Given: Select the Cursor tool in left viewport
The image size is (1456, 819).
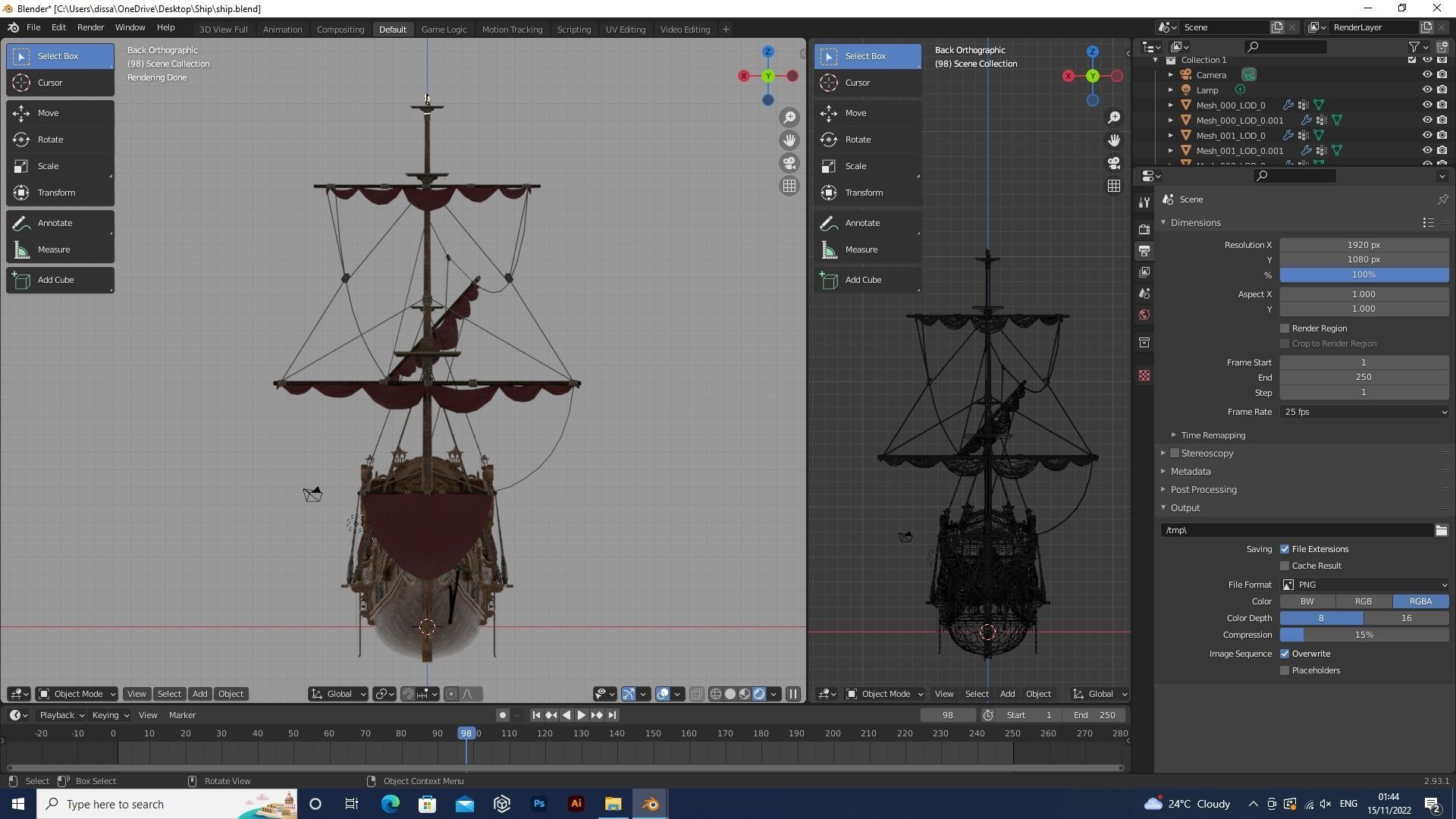Looking at the screenshot, I should 60,83.
